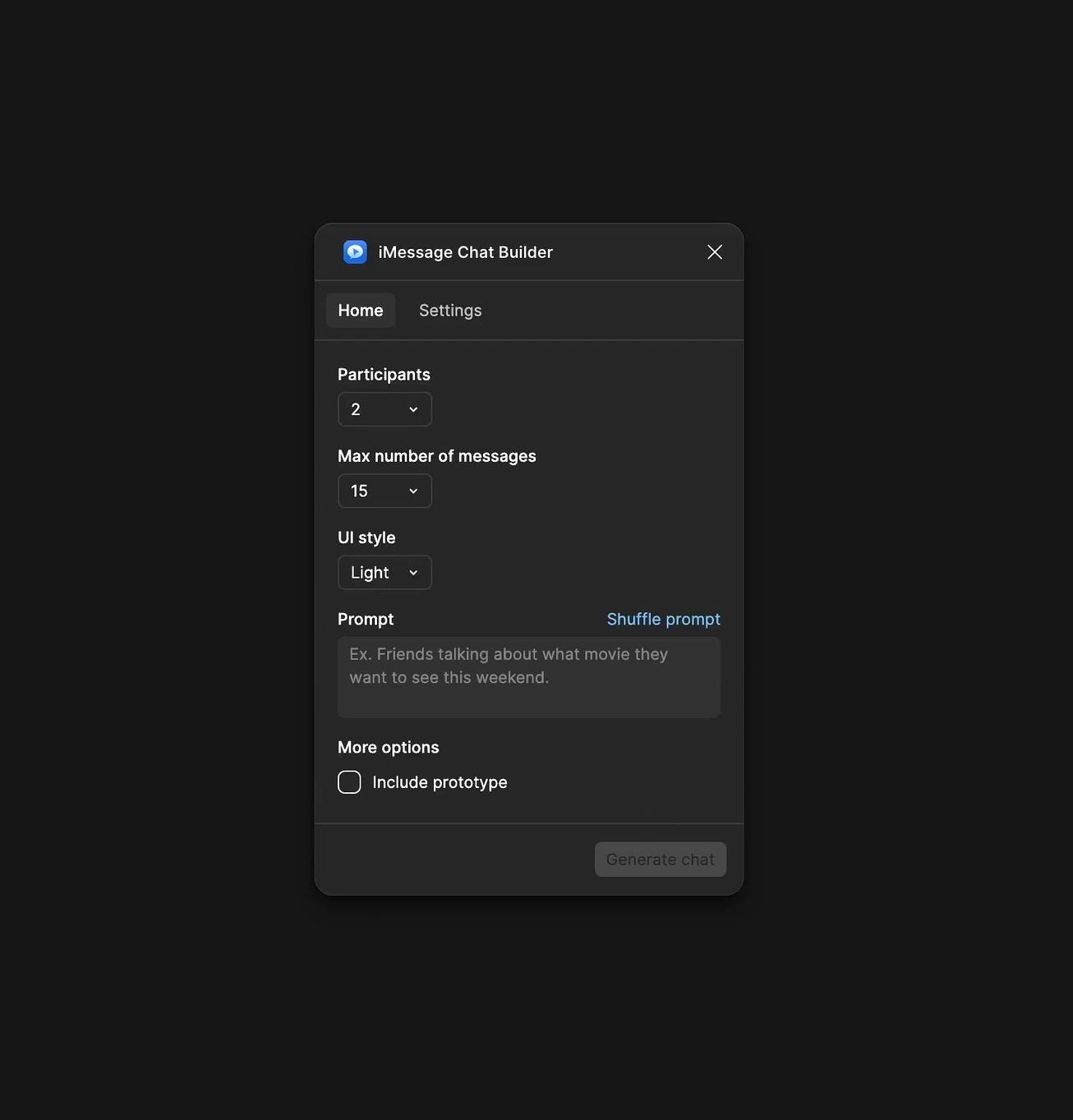Change the UI style dropdown from Light
The image size is (1073, 1120).
pyautogui.click(x=385, y=573)
